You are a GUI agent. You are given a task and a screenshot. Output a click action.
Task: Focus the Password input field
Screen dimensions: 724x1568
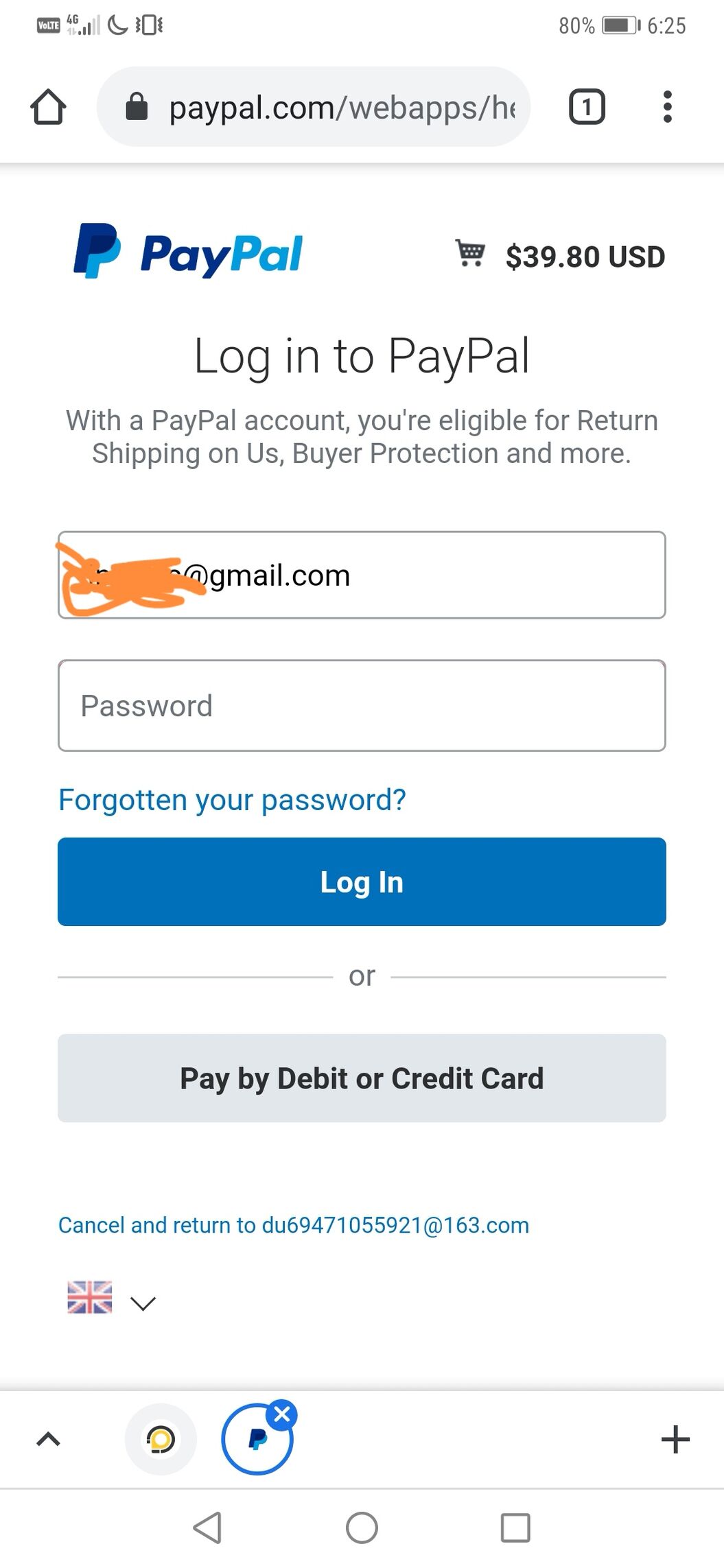click(x=362, y=706)
